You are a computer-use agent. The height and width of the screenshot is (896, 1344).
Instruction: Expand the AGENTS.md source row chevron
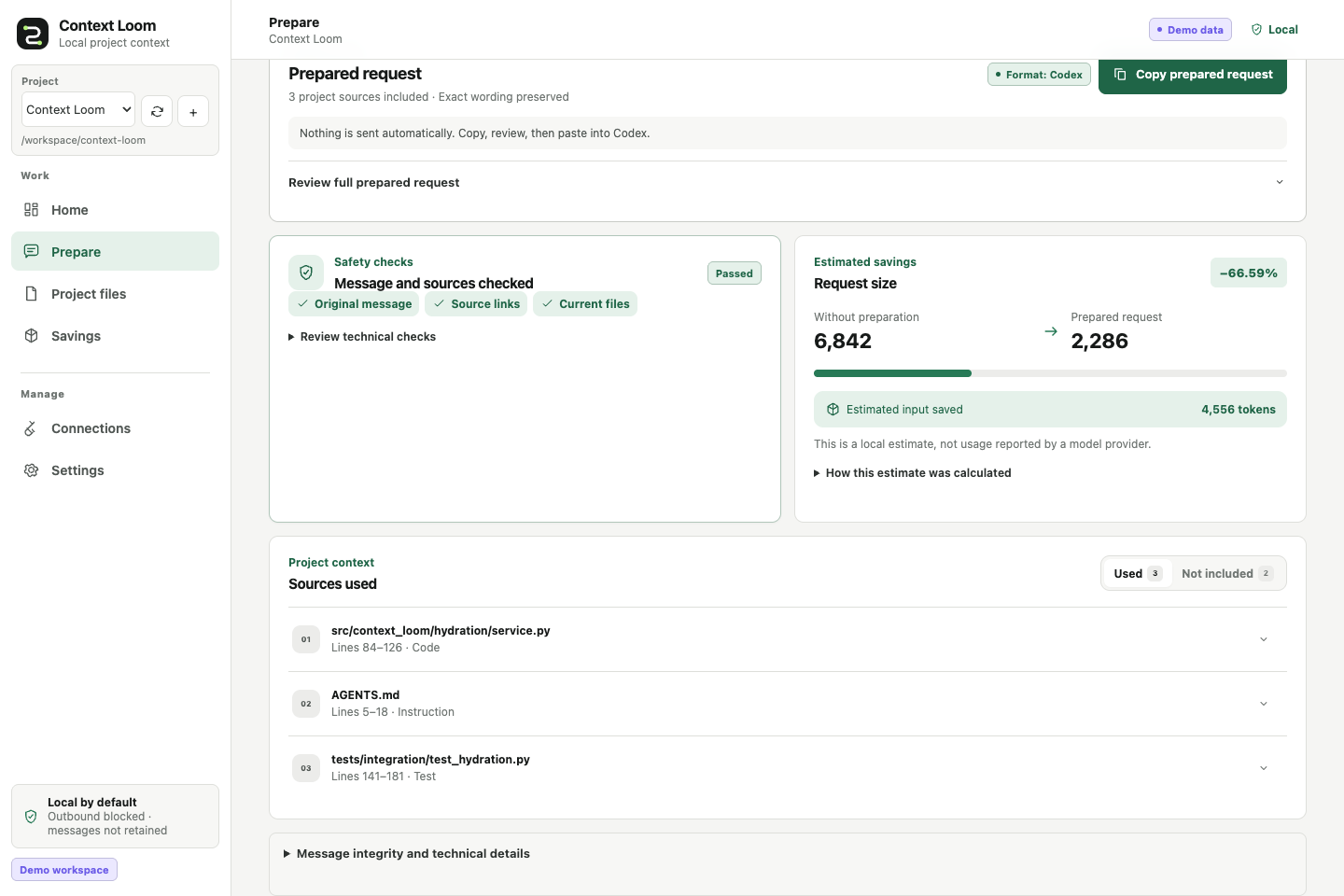(x=1264, y=704)
